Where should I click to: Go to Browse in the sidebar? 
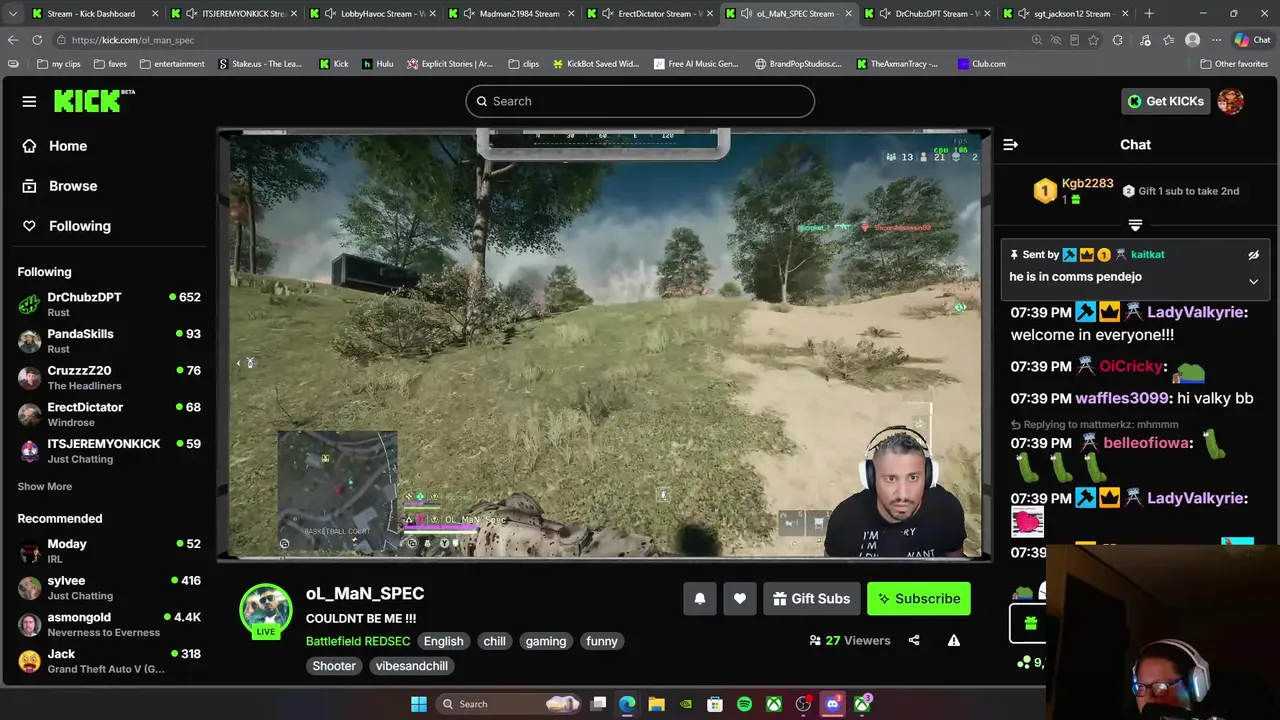point(73,186)
